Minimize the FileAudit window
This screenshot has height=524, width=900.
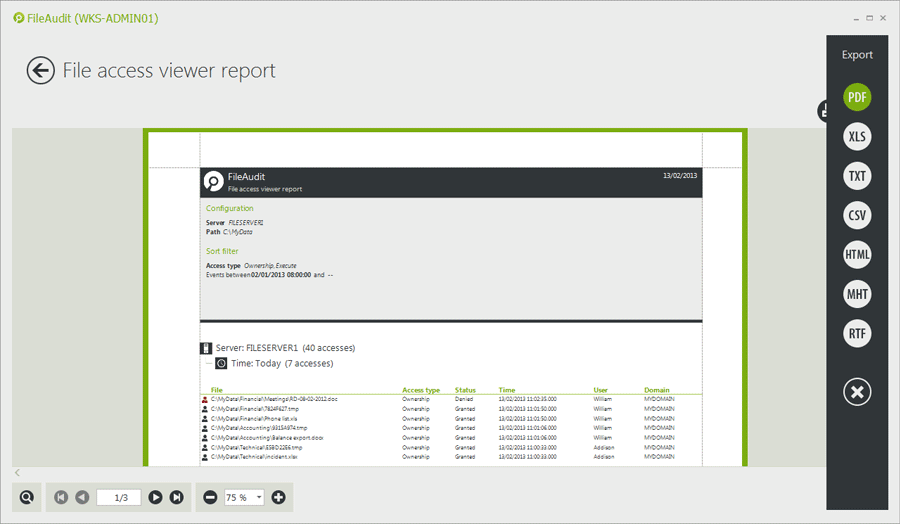point(856,18)
